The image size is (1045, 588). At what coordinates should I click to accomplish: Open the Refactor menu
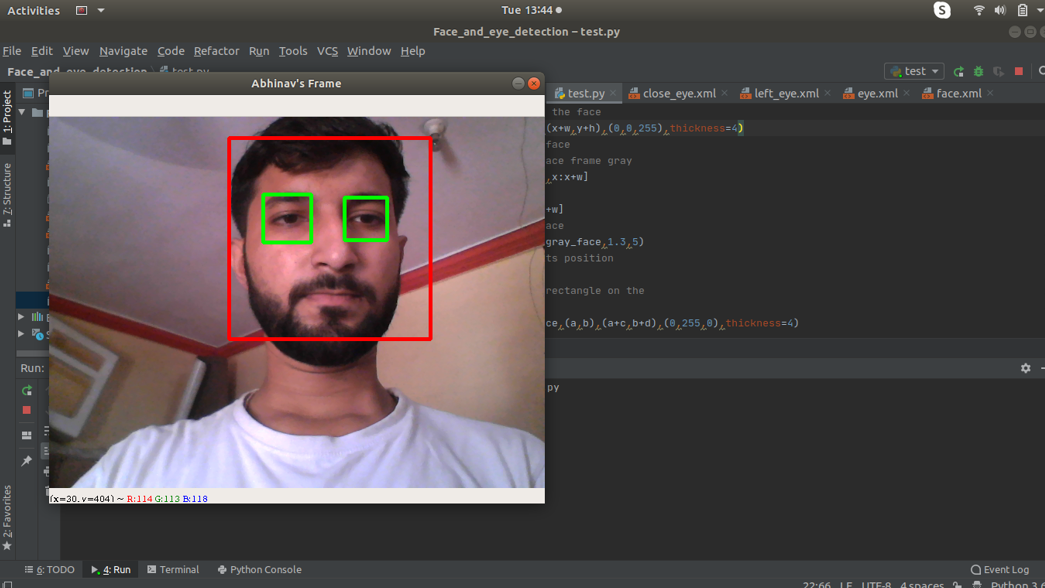218,50
